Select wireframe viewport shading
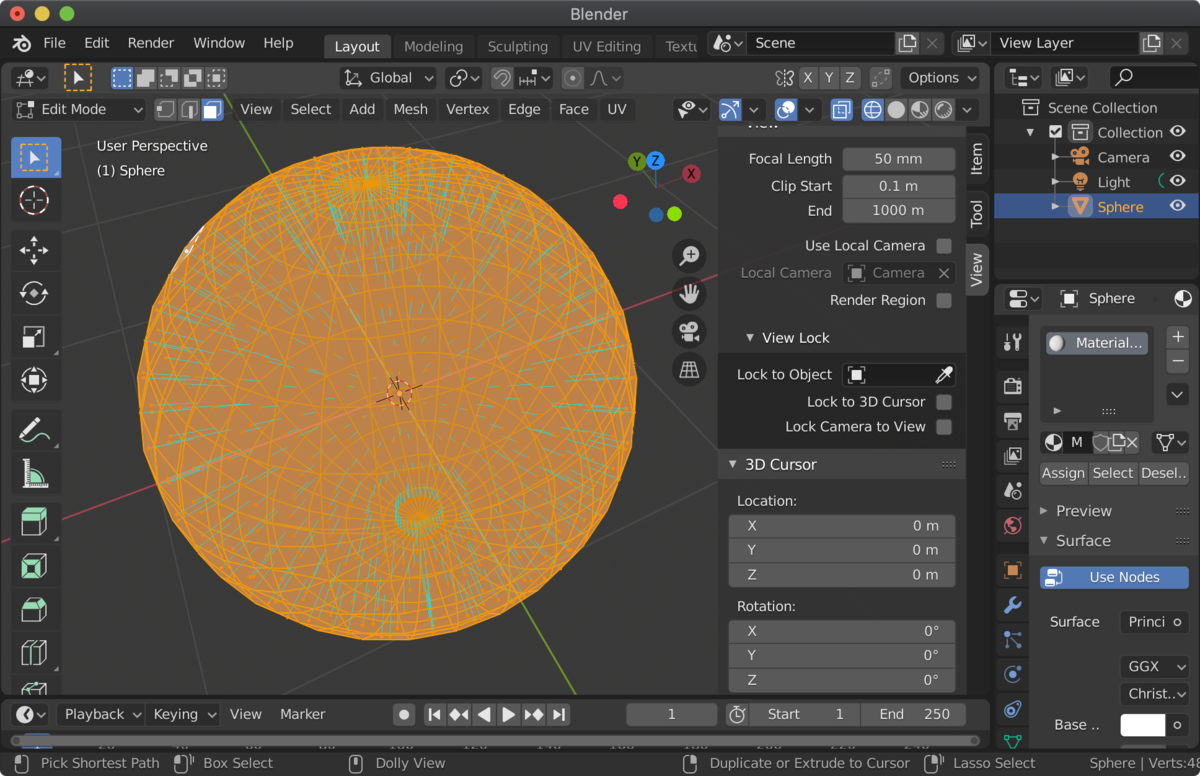Screen dimensions: 1200x776 click(873, 109)
